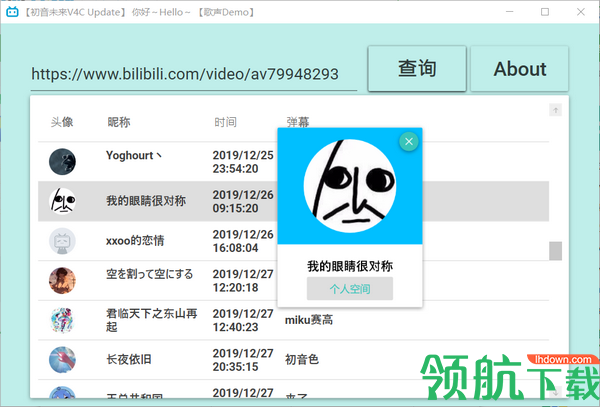The image size is (600, 407).
Task: Click the large avatar in popup card
Action: point(350,186)
